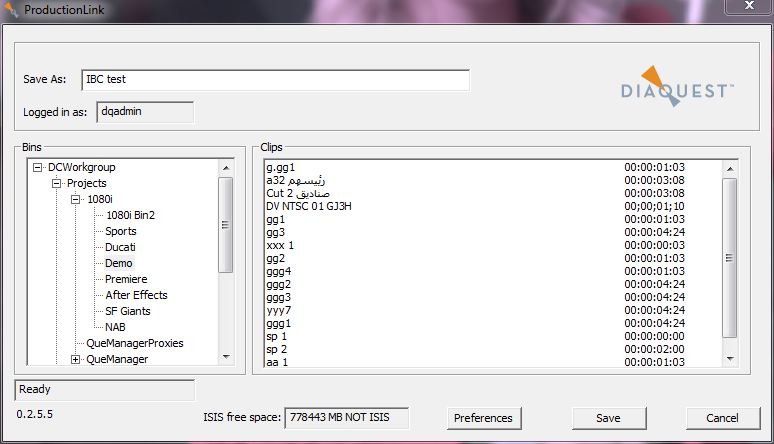Click the Bins scrollbar thumb
The width and height of the screenshot is (774, 444).
pos(226,225)
